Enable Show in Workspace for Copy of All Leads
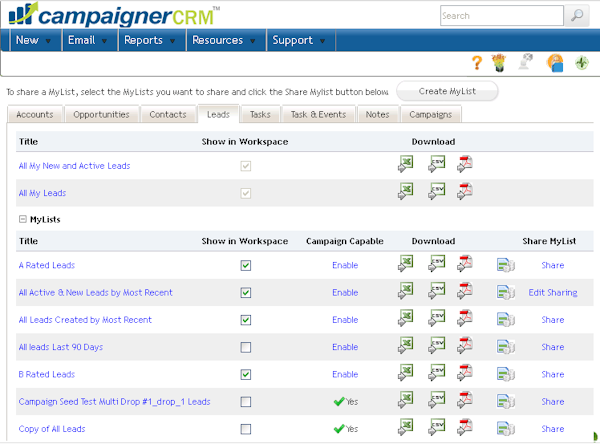The image size is (600, 444). [x=245, y=429]
